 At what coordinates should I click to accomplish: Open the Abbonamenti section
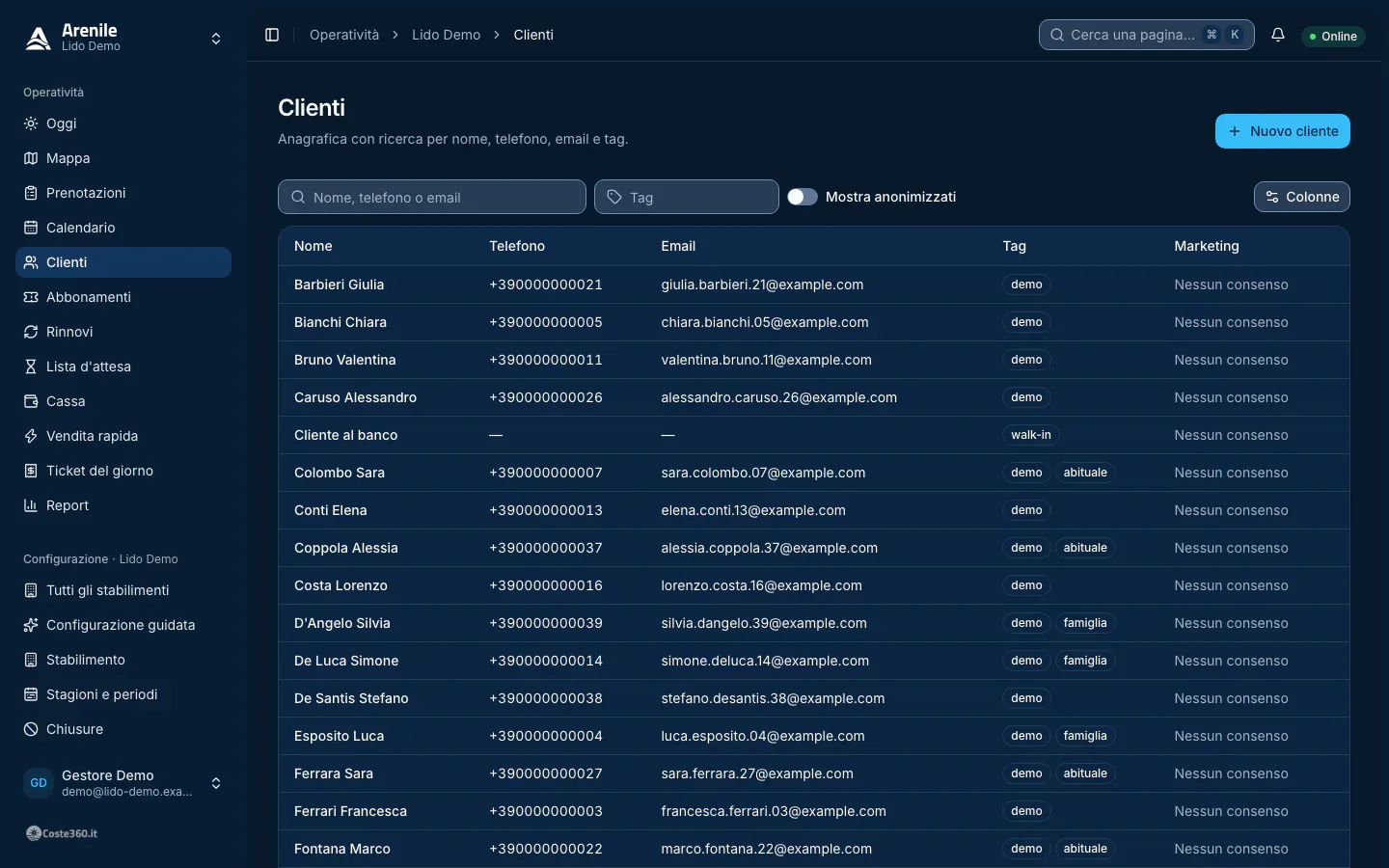point(123,297)
